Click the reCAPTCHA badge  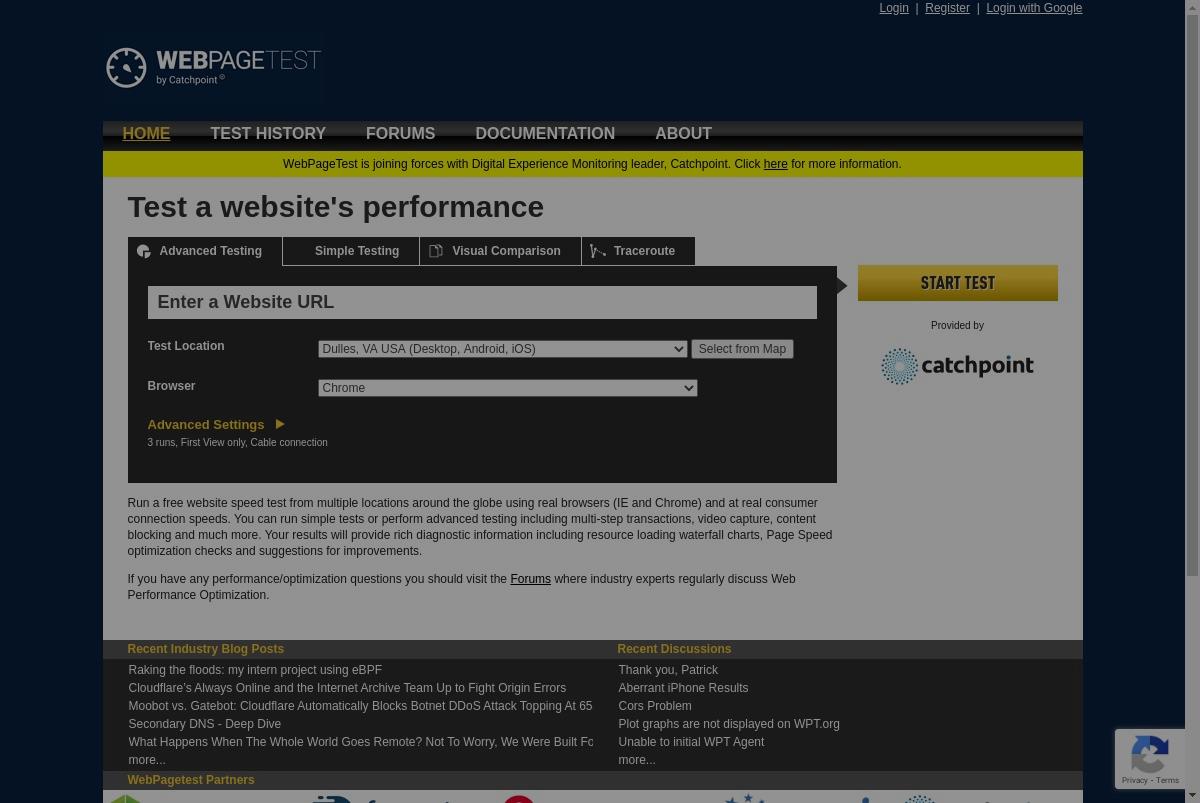coord(1150,759)
